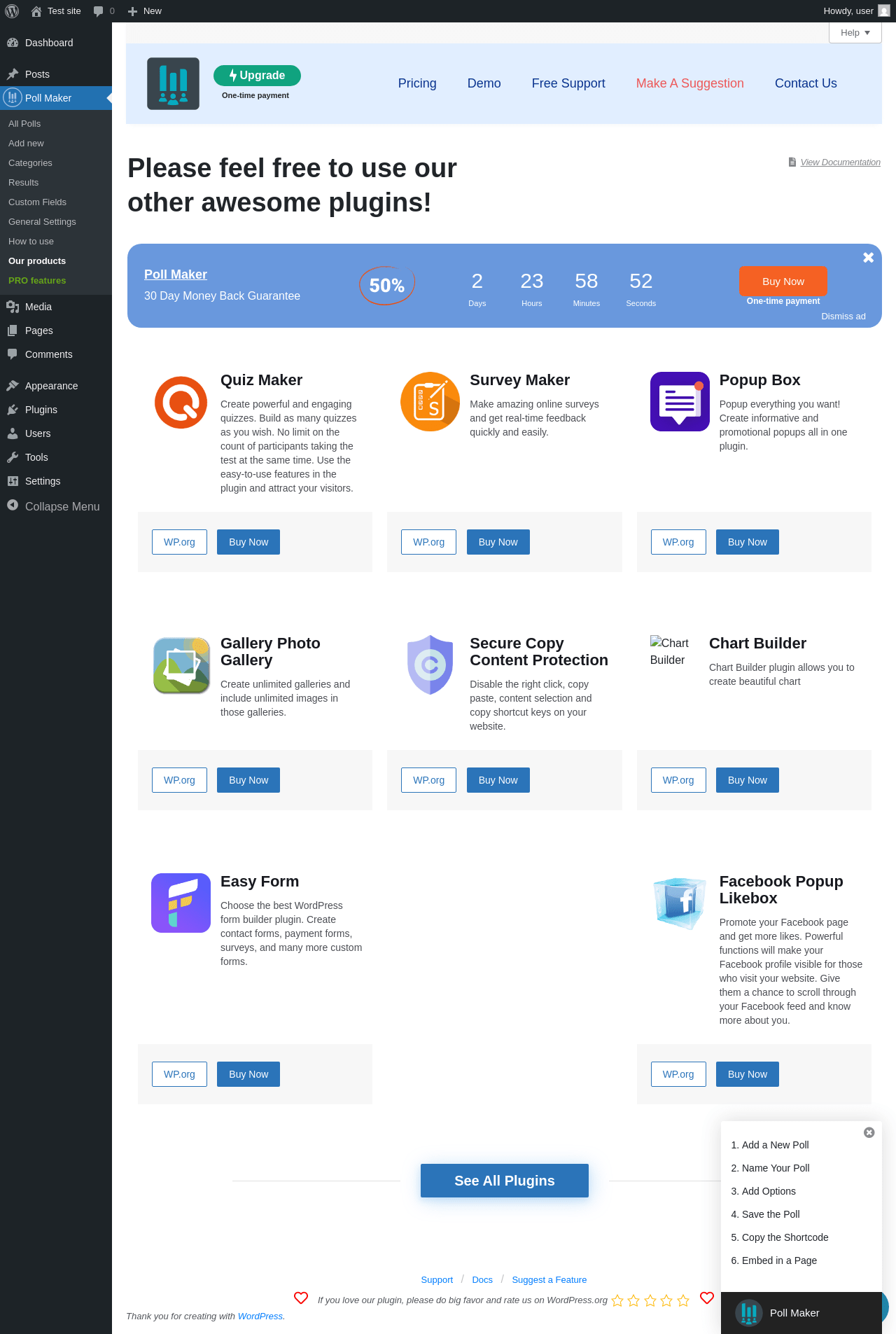Open WP.org for Chart Builder
The image size is (896, 1334).
coord(678,780)
